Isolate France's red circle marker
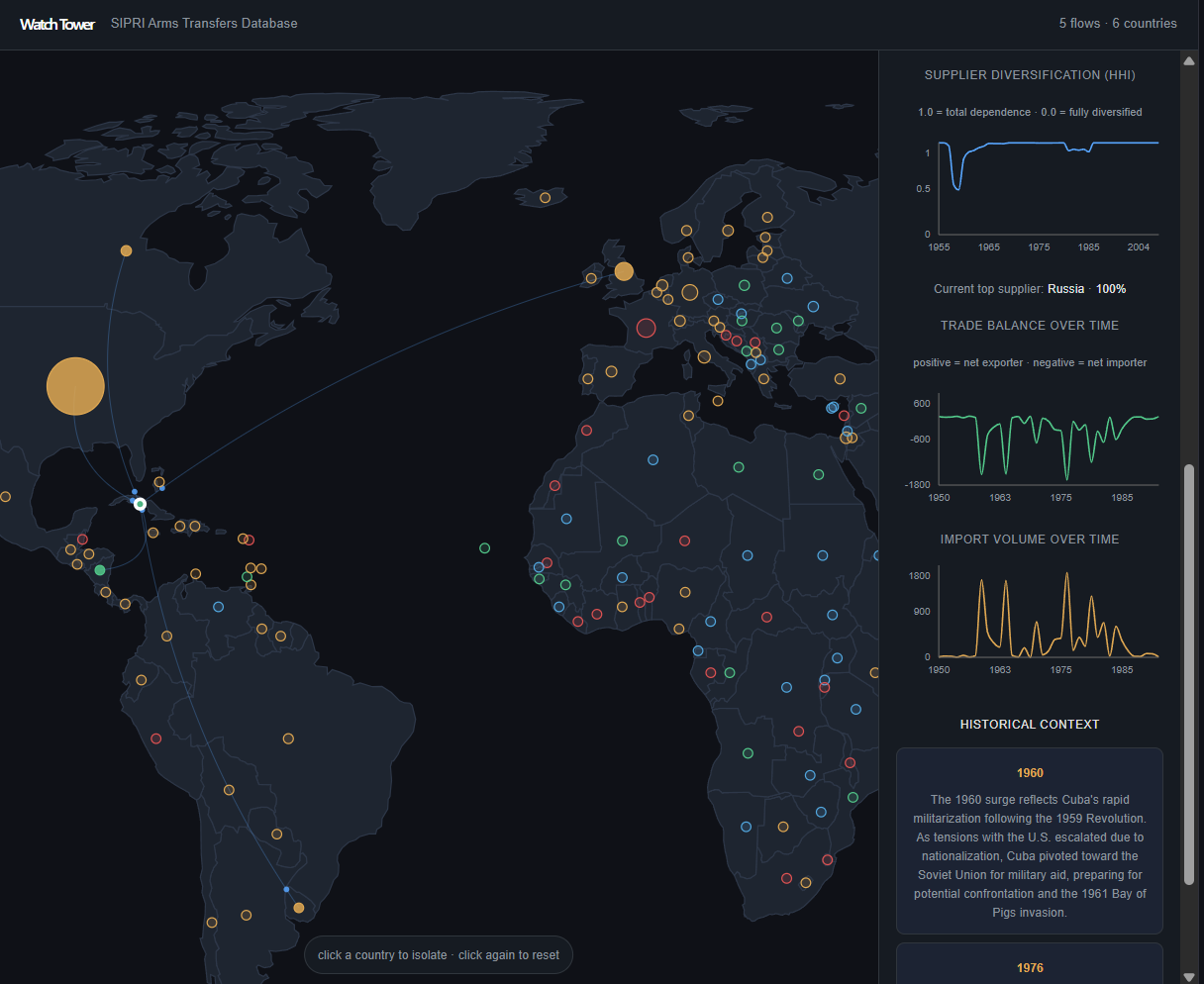The image size is (1204, 984). tap(647, 328)
